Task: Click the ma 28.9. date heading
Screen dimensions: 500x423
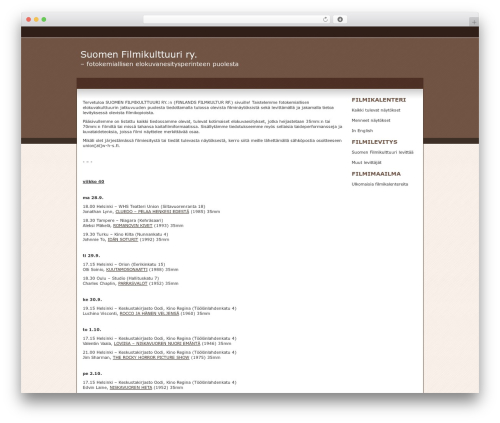Action: click(x=93, y=198)
